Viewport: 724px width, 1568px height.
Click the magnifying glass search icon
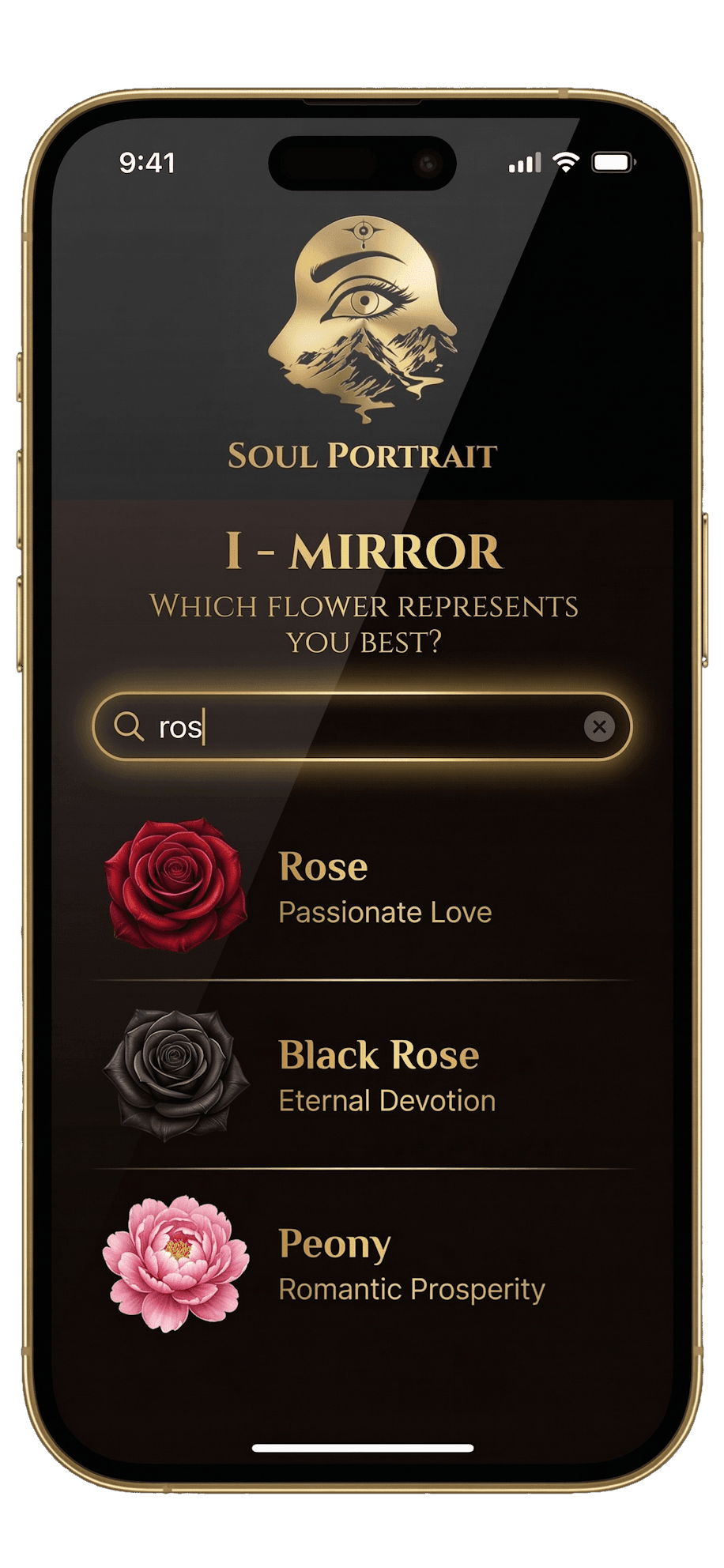[x=129, y=726]
